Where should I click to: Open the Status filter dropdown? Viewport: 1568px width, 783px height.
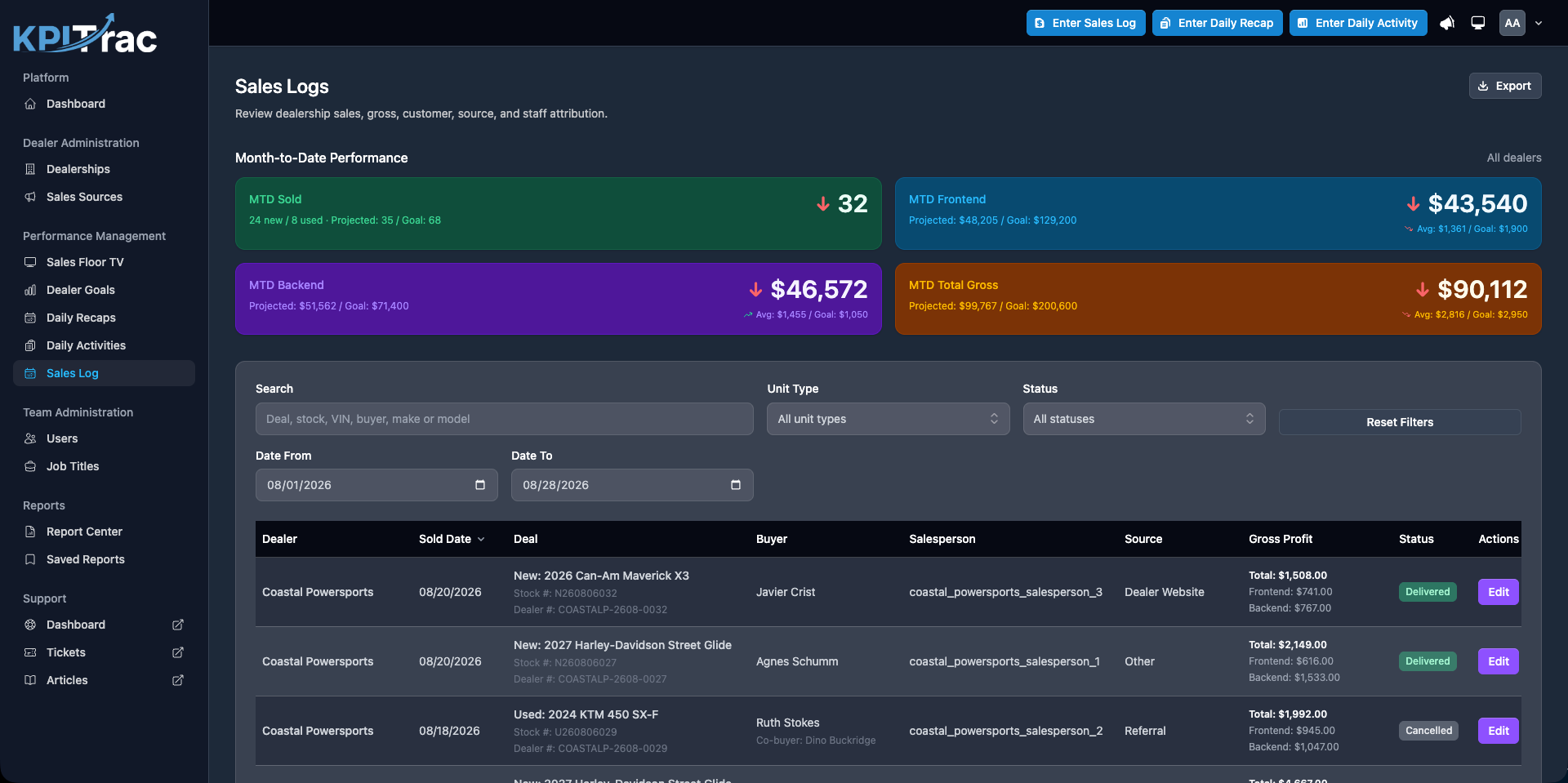point(1144,419)
